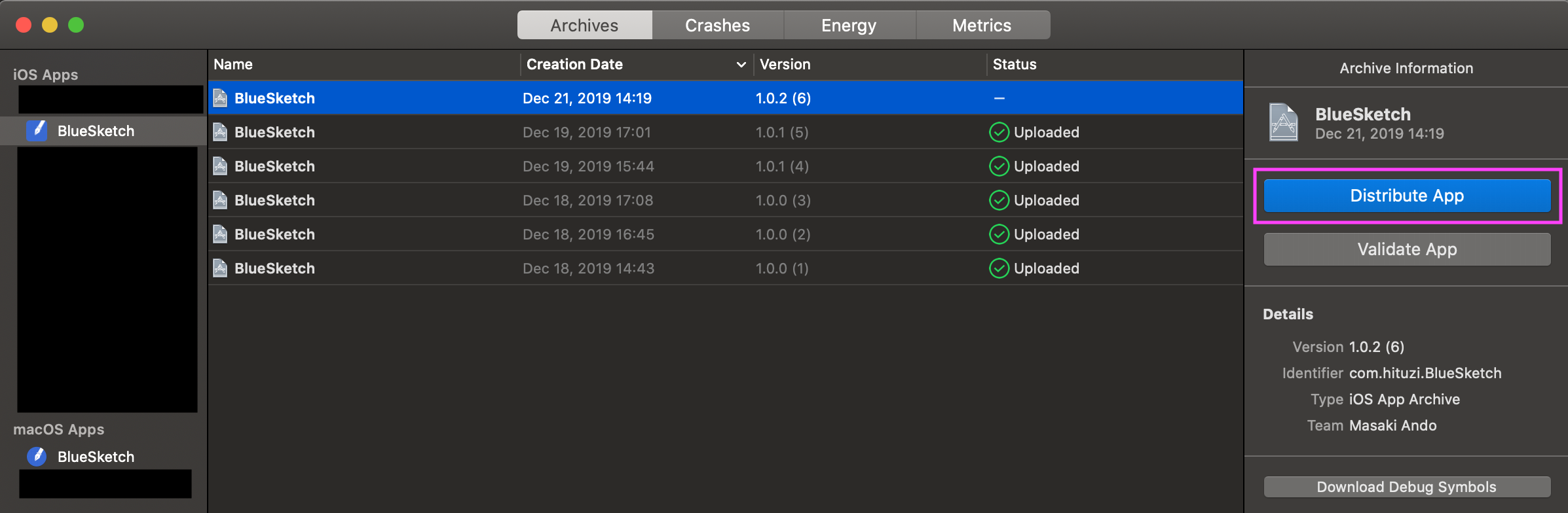Click the Status column header
Screen dimensions: 1568x513
1015,64
